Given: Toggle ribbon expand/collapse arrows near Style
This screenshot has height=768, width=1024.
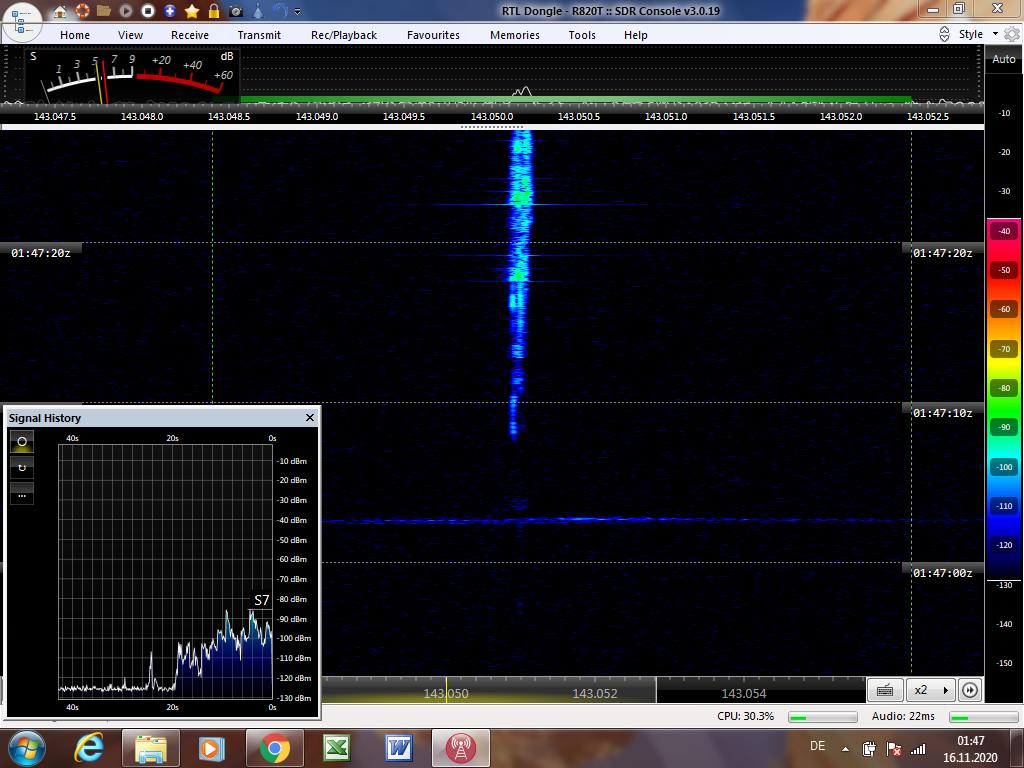Looking at the screenshot, I should pyautogui.click(x=944, y=35).
